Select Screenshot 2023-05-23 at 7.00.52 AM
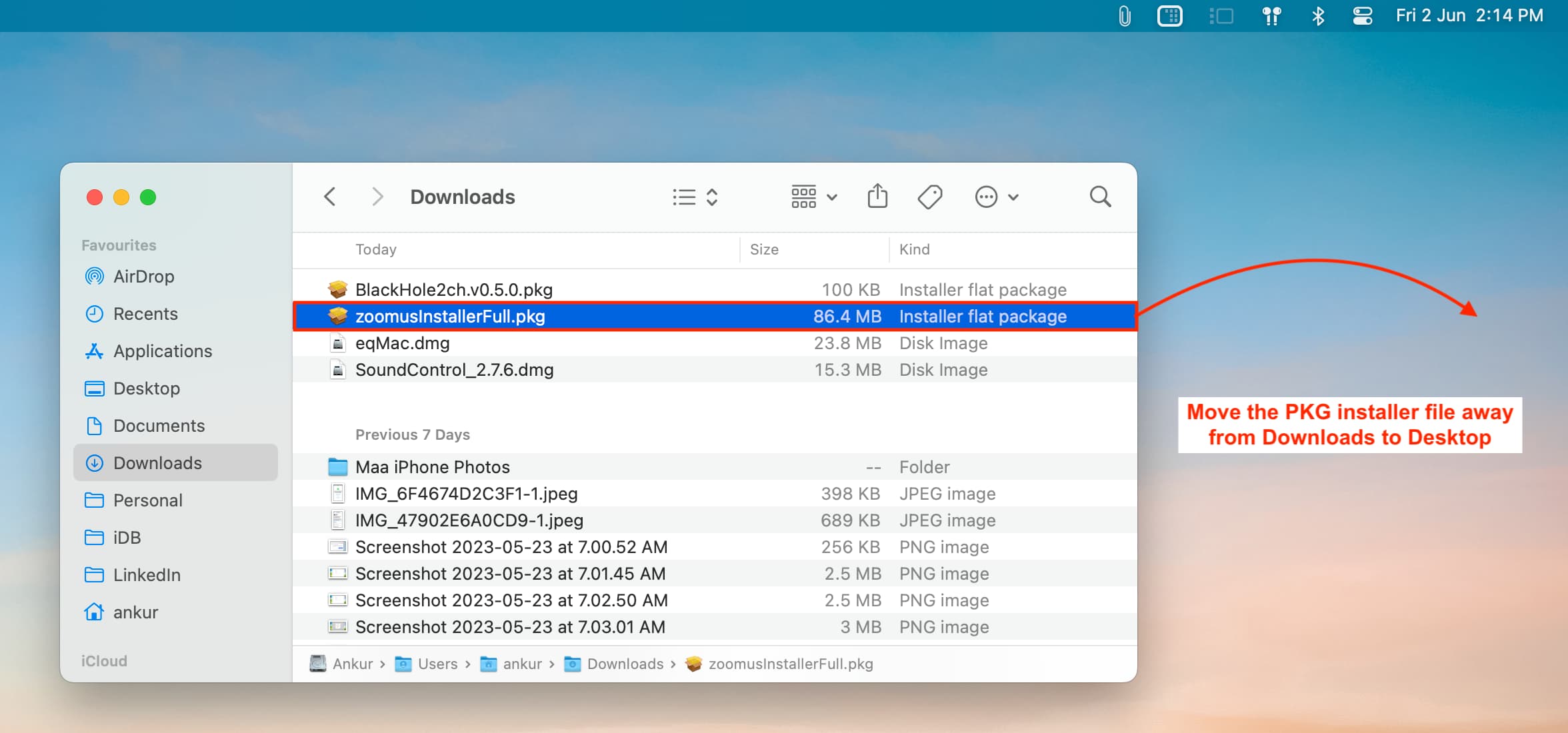The height and width of the screenshot is (733, 1568). 715,546
